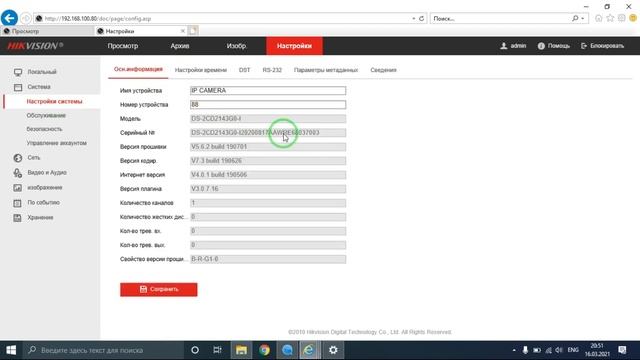Click the smiley feedback icon
The height and width of the screenshot is (360, 640).
633,18
